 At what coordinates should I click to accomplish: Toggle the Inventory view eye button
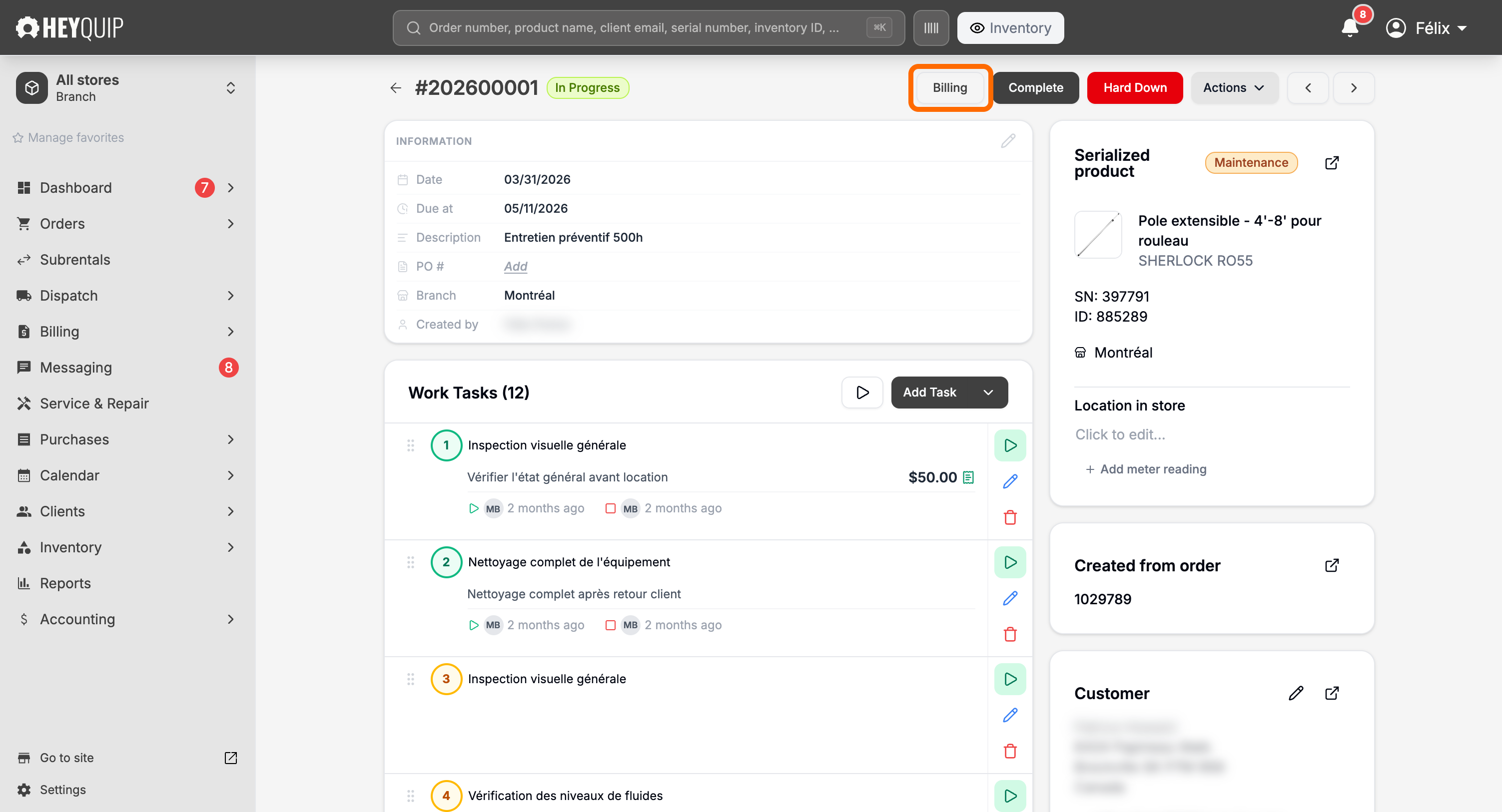1010,28
